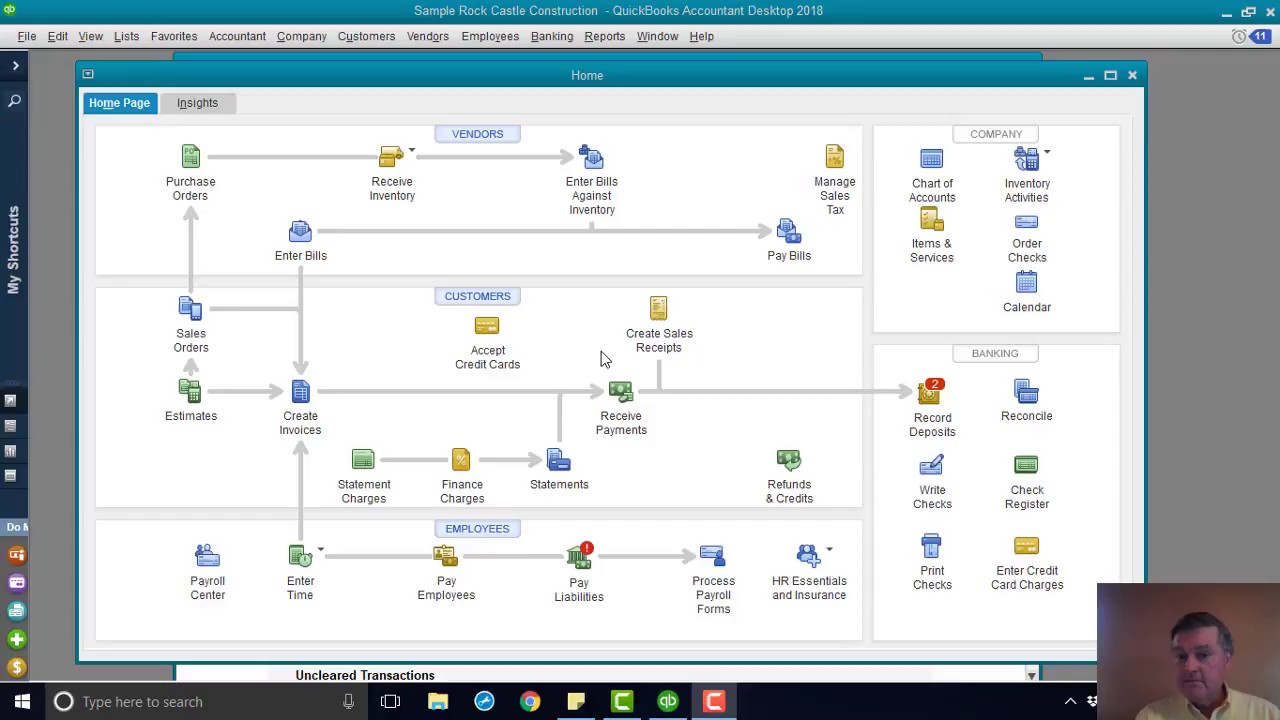Click Accept Credit Cards icon
This screenshot has width=1280, height=720.
[487, 326]
